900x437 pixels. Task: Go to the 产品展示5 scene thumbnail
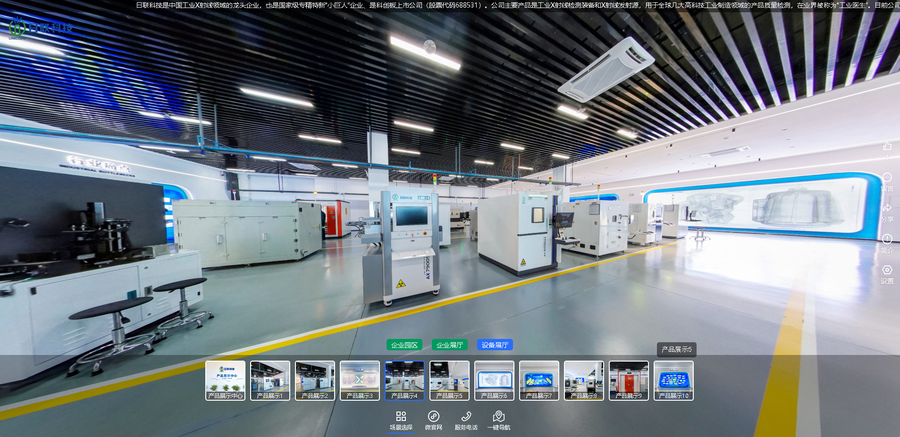449,381
